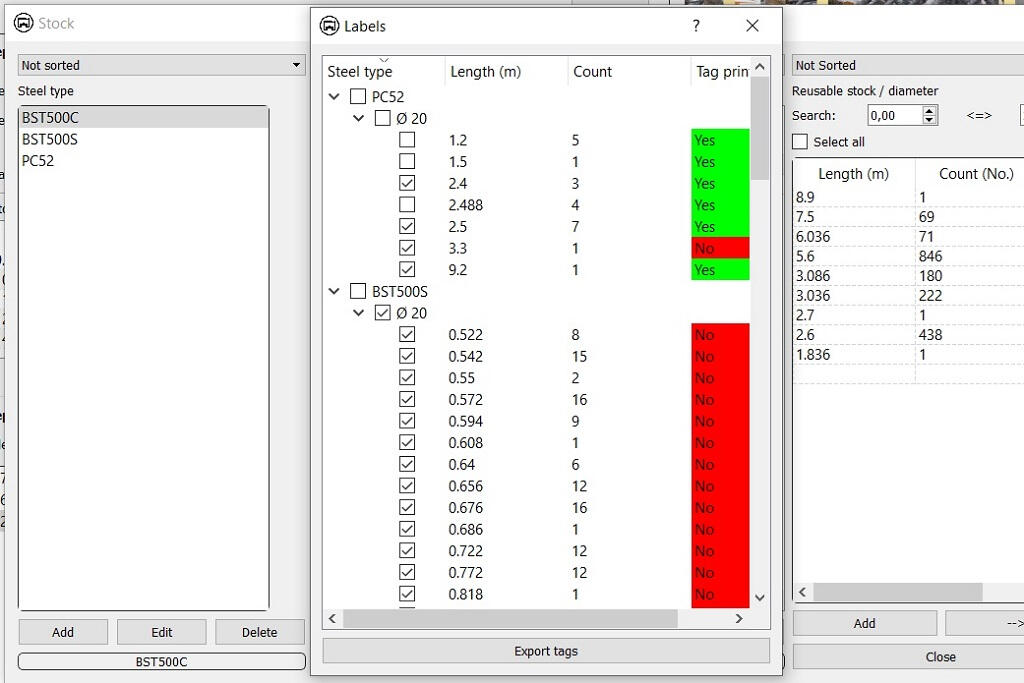The height and width of the screenshot is (683, 1024).
Task: Click the Edit button
Action: (x=161, y=631)
